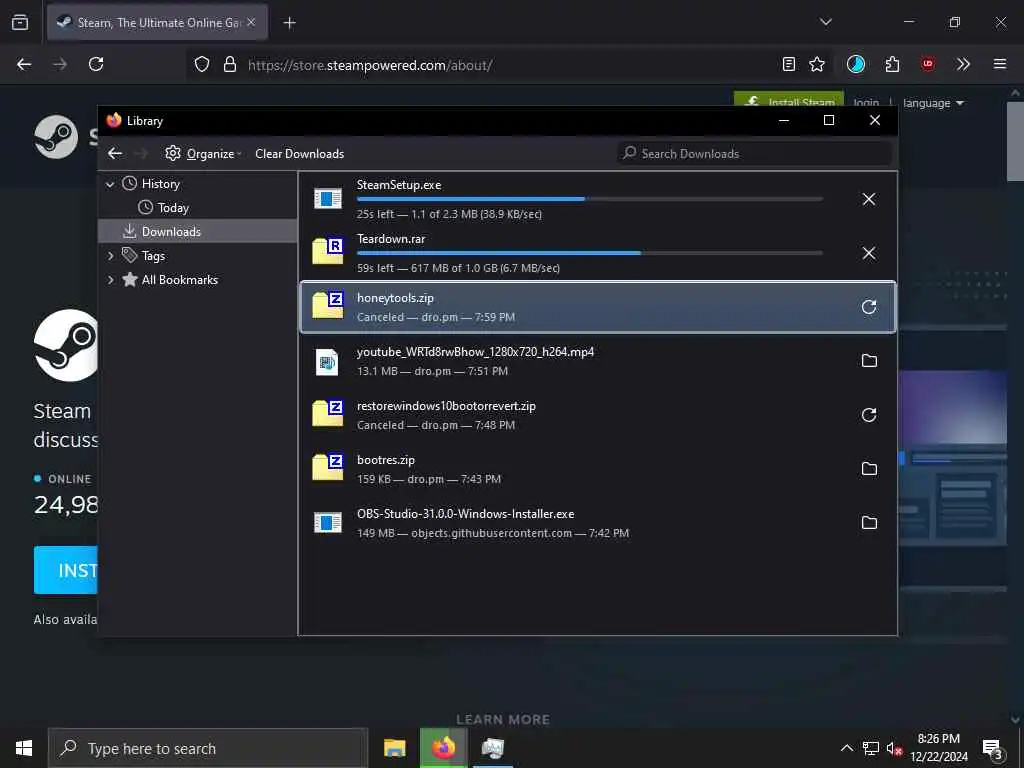Viewport: 1024px width, 768px height.
Task: Open the Firefox application menu
Action: click(x=1000, y=64)
